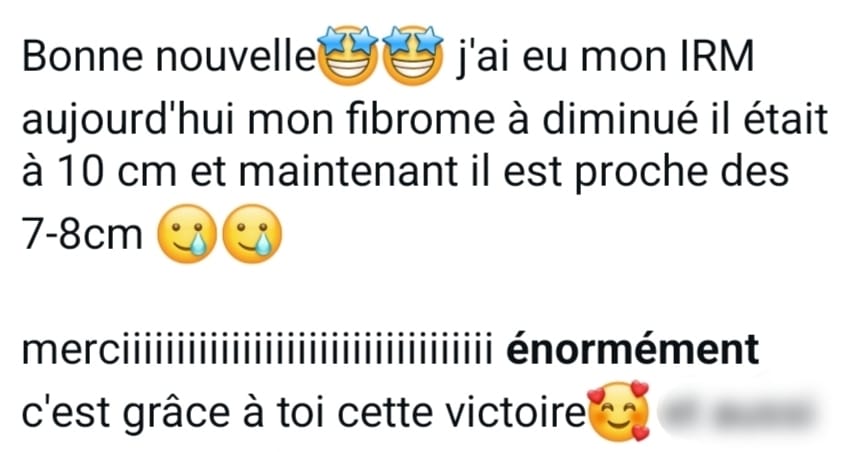Click the second smiling tear emoji
Viewport: 855px width, 452px height.
252,233
